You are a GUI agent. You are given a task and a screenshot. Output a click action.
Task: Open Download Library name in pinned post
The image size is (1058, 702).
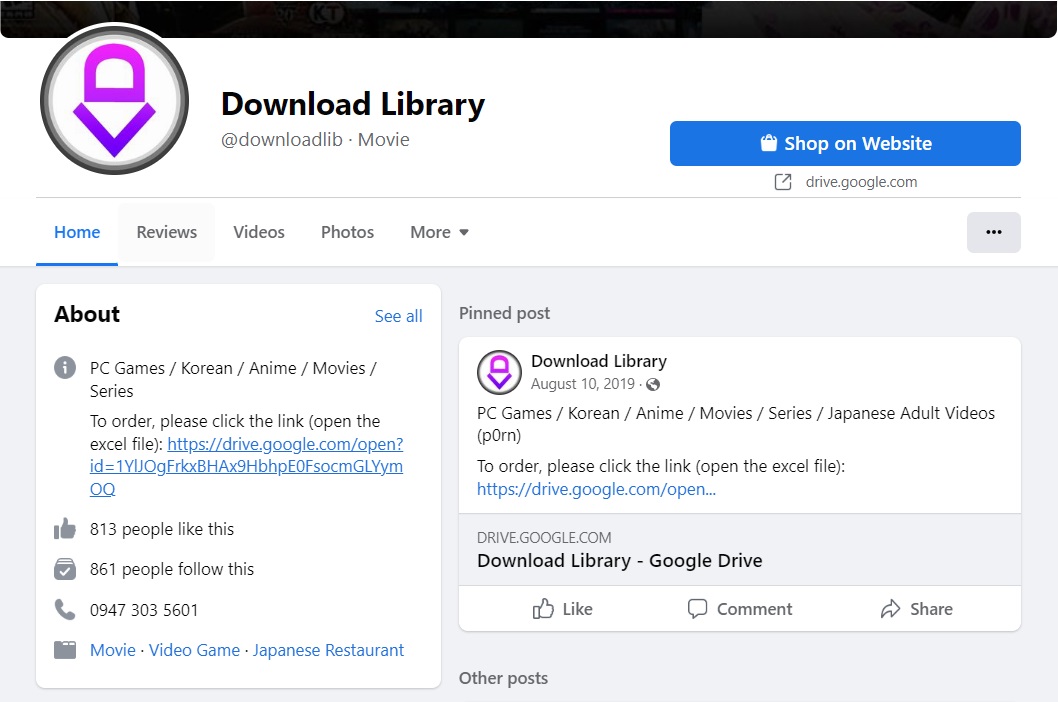(x=598, y=361)
